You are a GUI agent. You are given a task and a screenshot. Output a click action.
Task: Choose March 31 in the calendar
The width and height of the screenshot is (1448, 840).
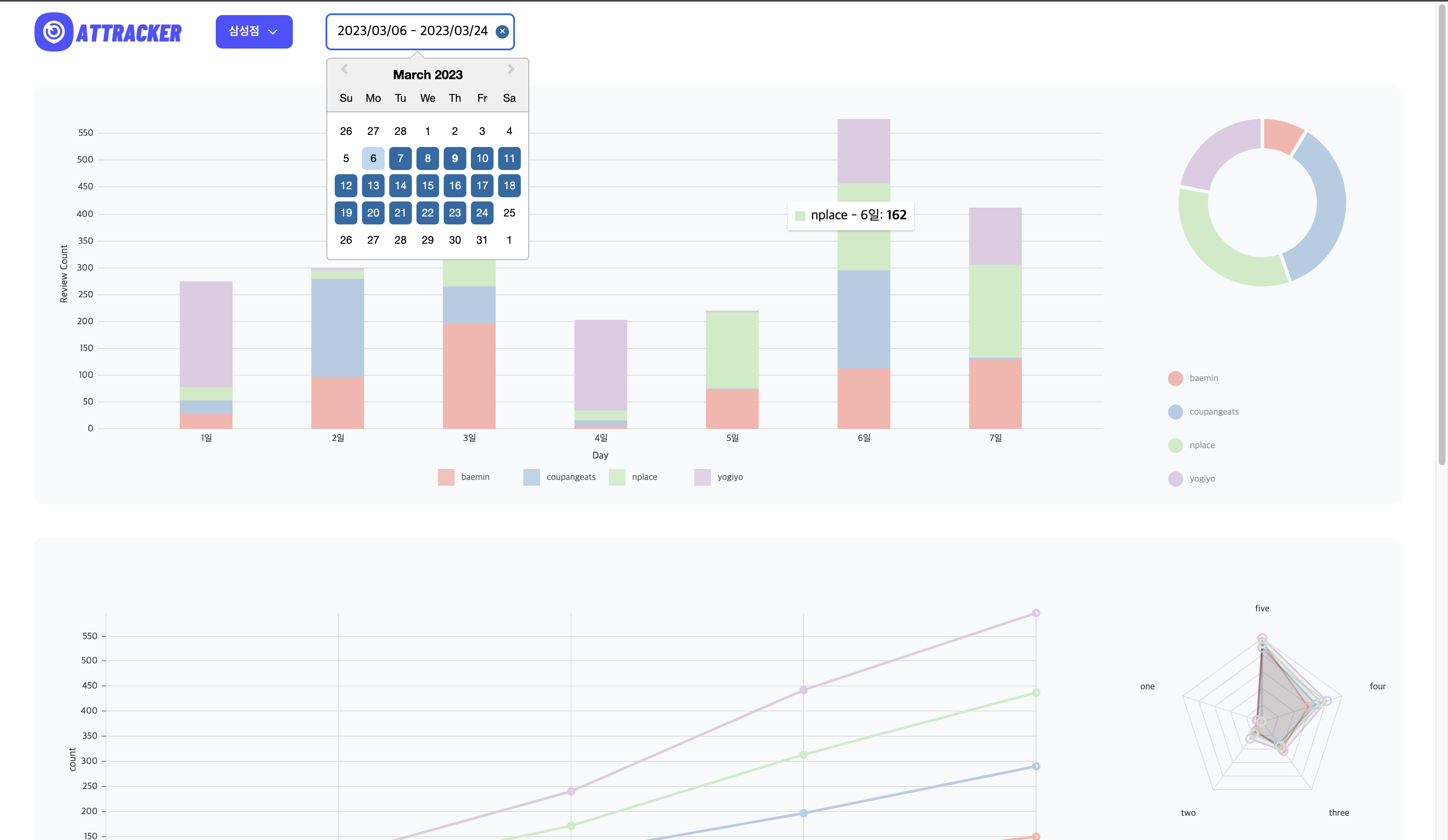point(481,240)
